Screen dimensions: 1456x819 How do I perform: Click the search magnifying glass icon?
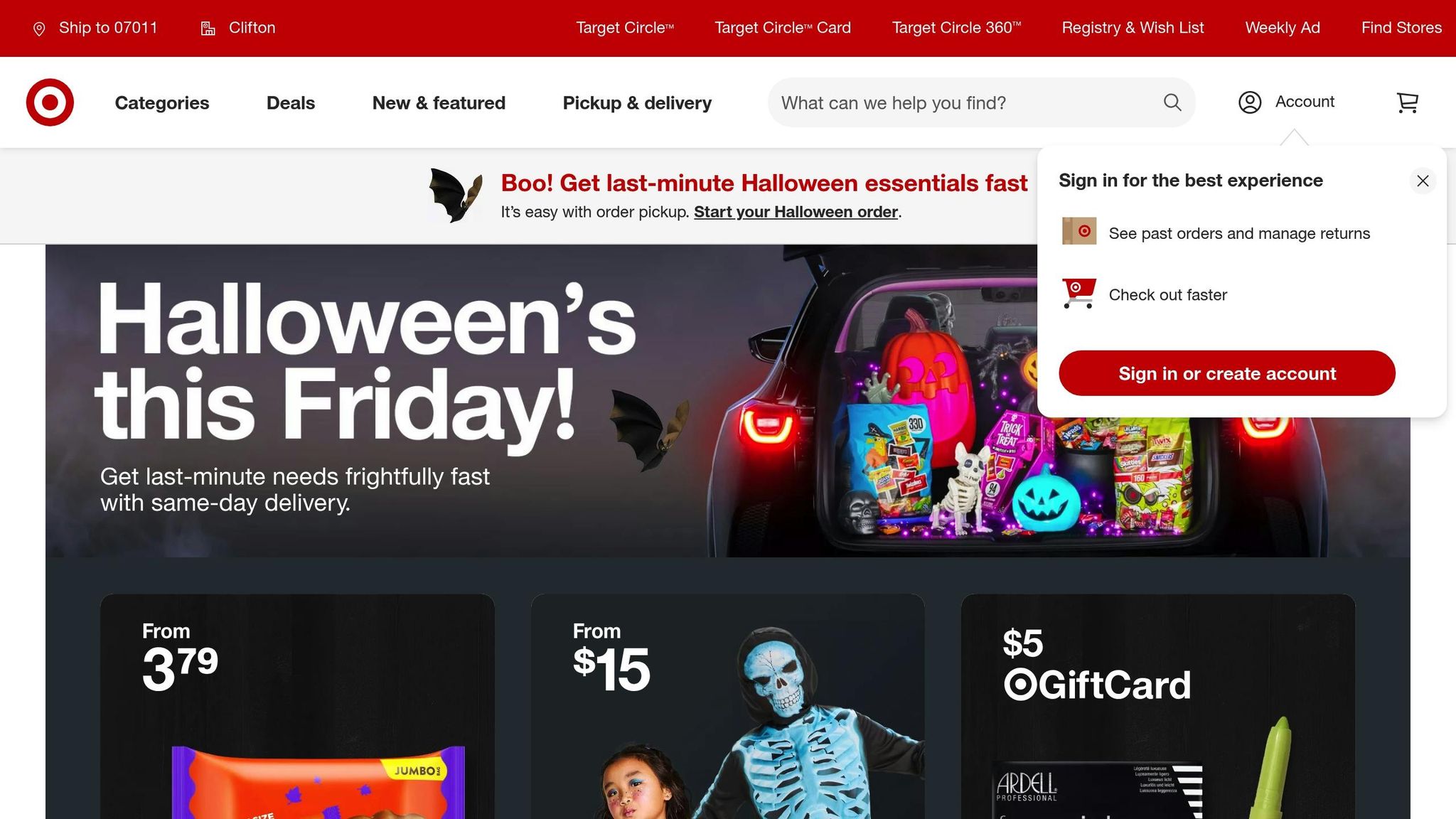(1172, 102)
